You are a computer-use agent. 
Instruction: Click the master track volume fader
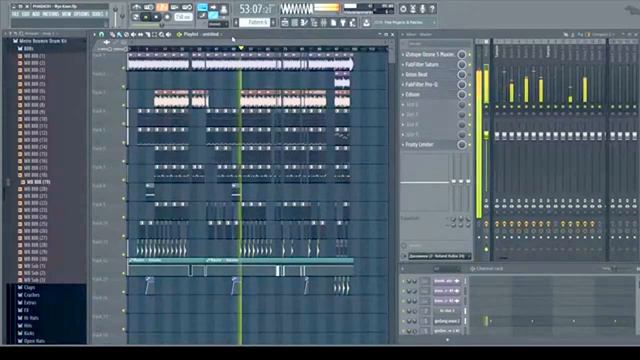[486, 135]
